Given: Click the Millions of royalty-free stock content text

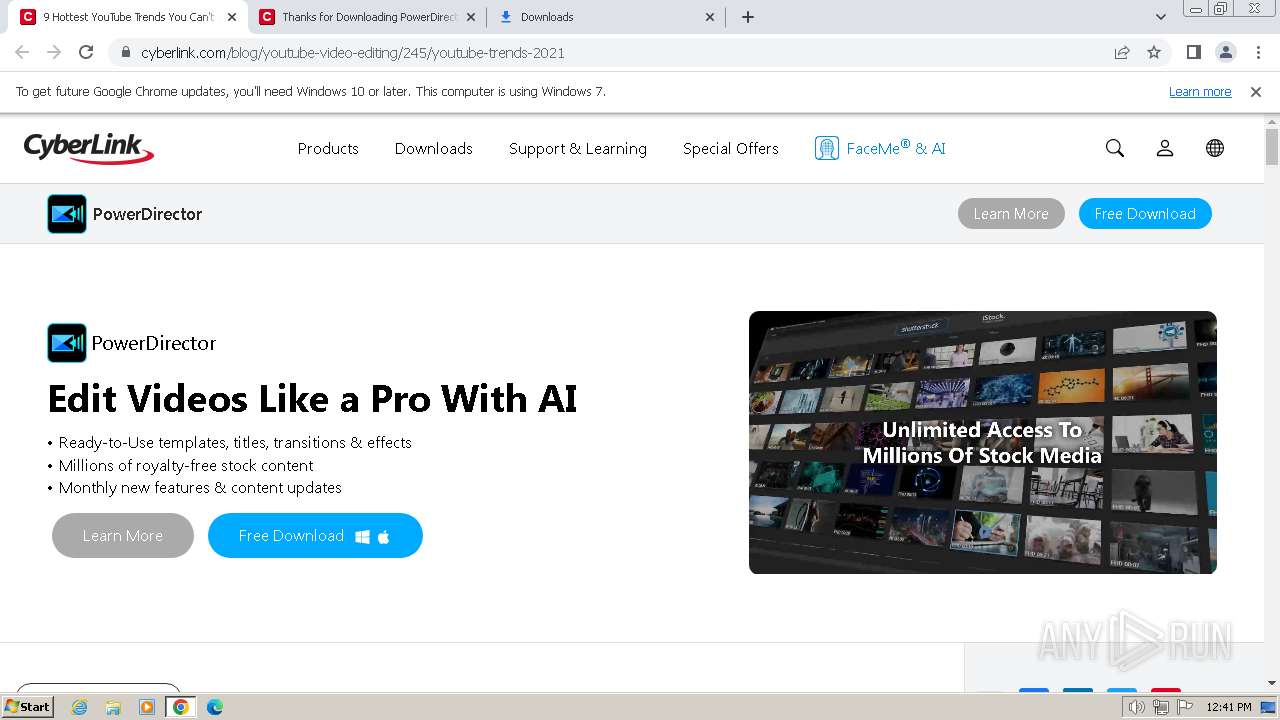Looking at the screenshot, I should [186, 465].
